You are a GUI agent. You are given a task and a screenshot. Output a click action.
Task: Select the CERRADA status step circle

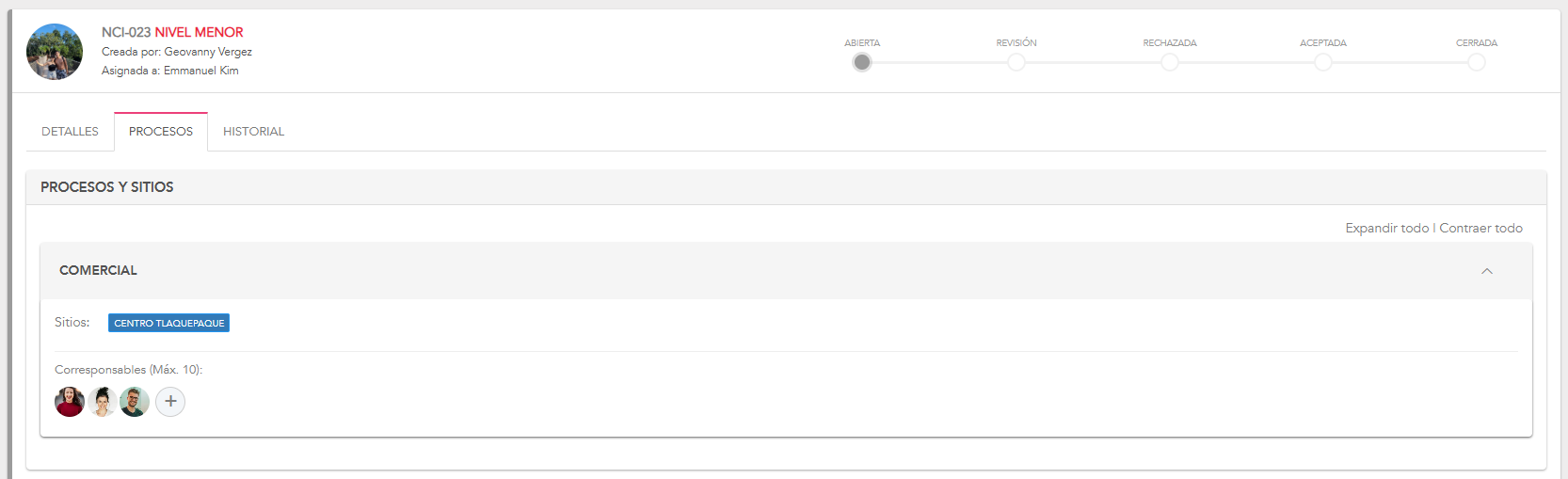pos(1477,62)
